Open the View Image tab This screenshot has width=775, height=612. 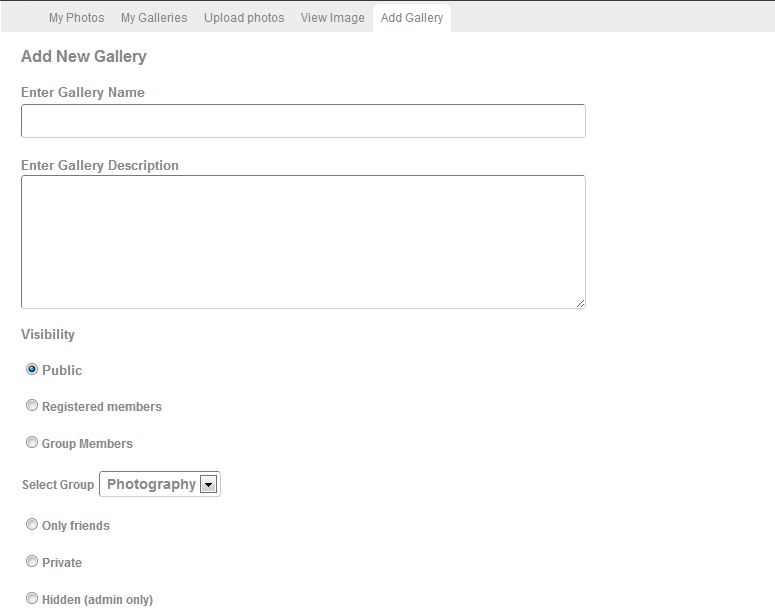pyautogui.click(x=332, y=18)
